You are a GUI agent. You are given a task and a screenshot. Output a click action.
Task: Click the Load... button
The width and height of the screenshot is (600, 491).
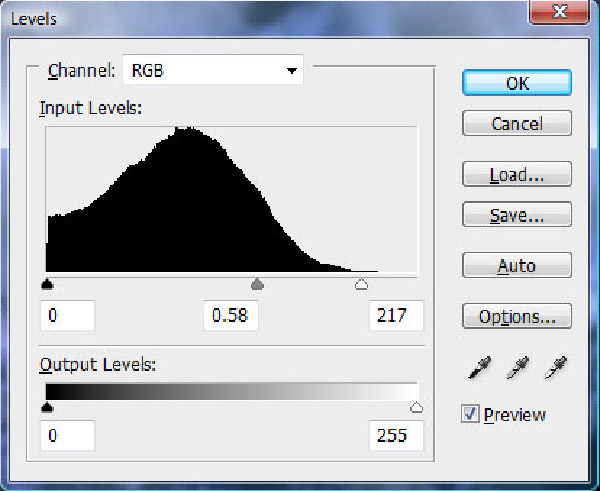(x=517, y=174)
